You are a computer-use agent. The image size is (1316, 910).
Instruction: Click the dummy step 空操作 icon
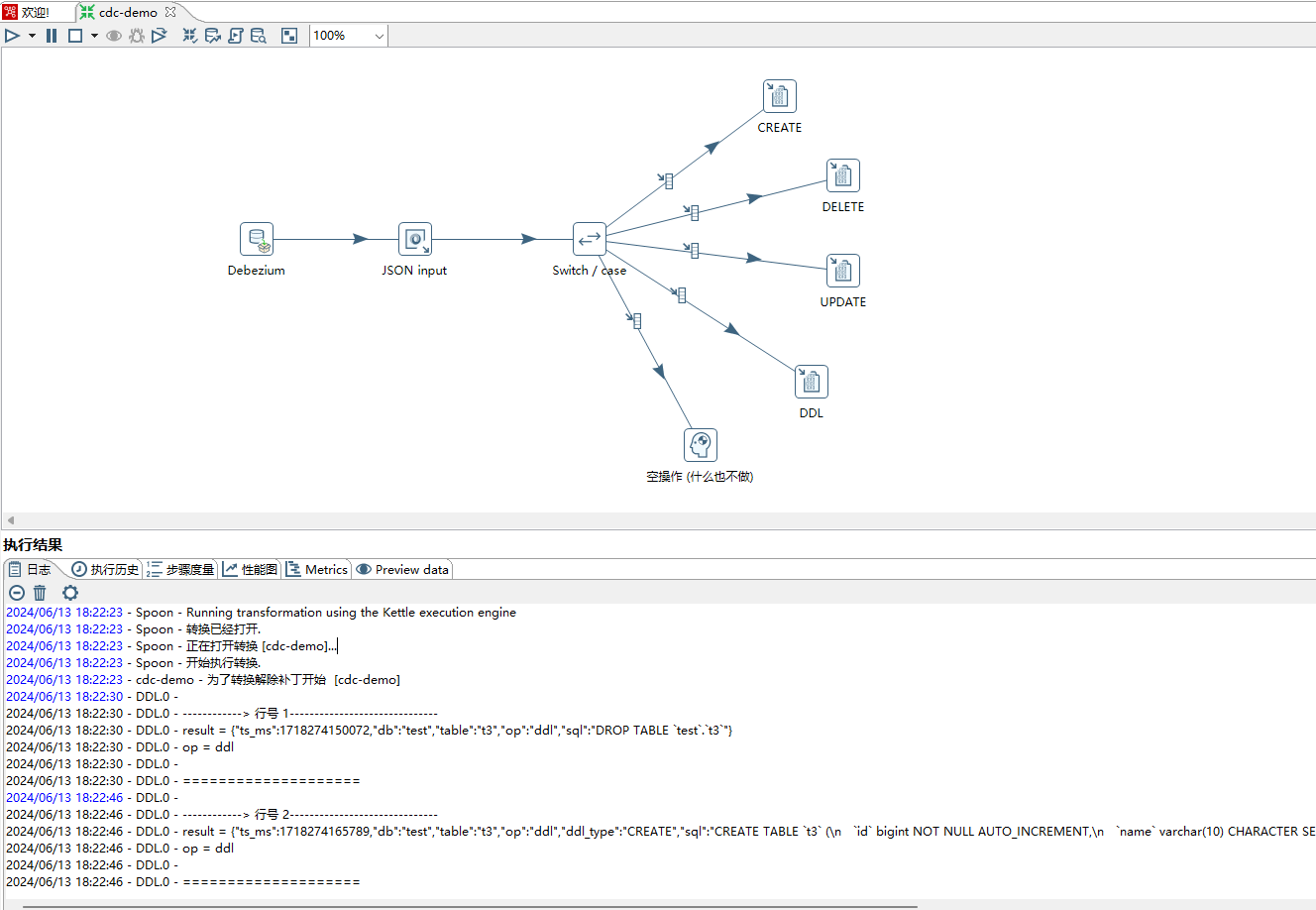(700, 445)
